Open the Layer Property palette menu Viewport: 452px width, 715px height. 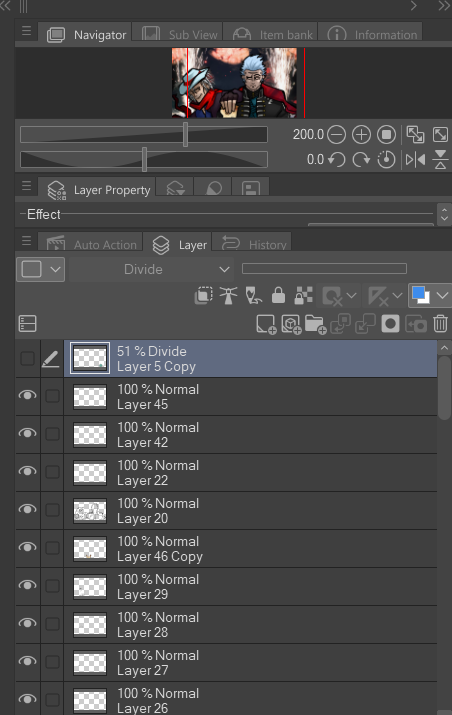[26, 186]
